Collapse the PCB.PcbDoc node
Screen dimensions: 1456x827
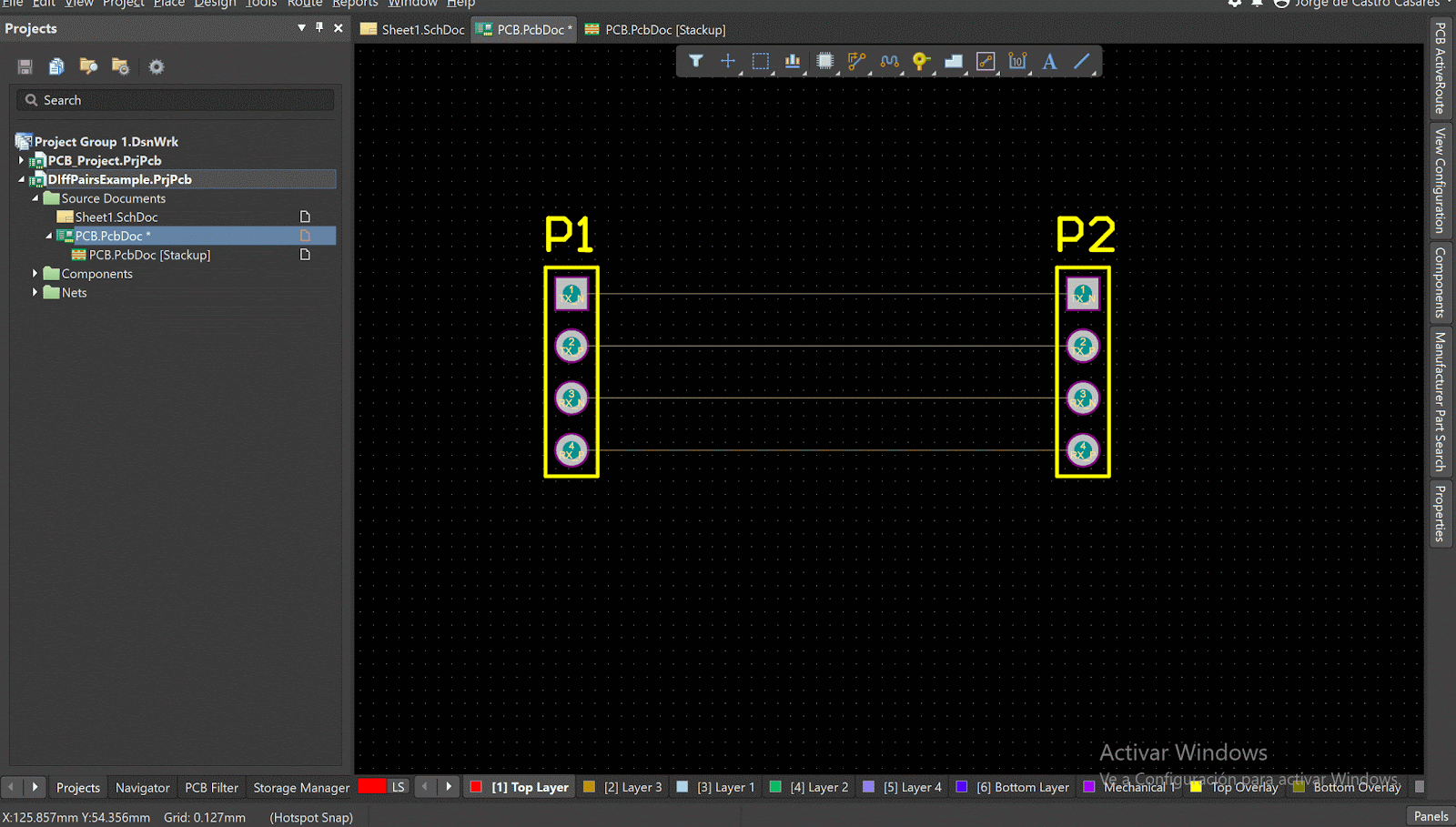tap(49, 236)
